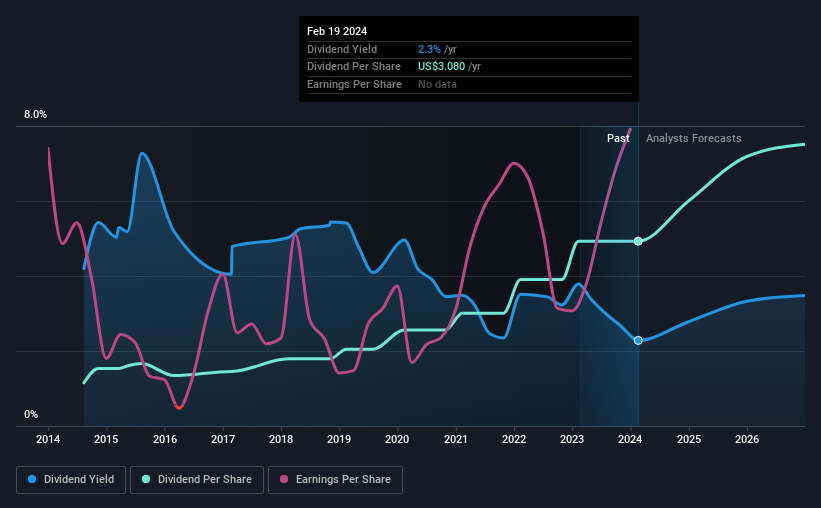Toggle the Dividend Yield legend series
The height and width of the screenshot is (508, 821).
pos(71,480)
